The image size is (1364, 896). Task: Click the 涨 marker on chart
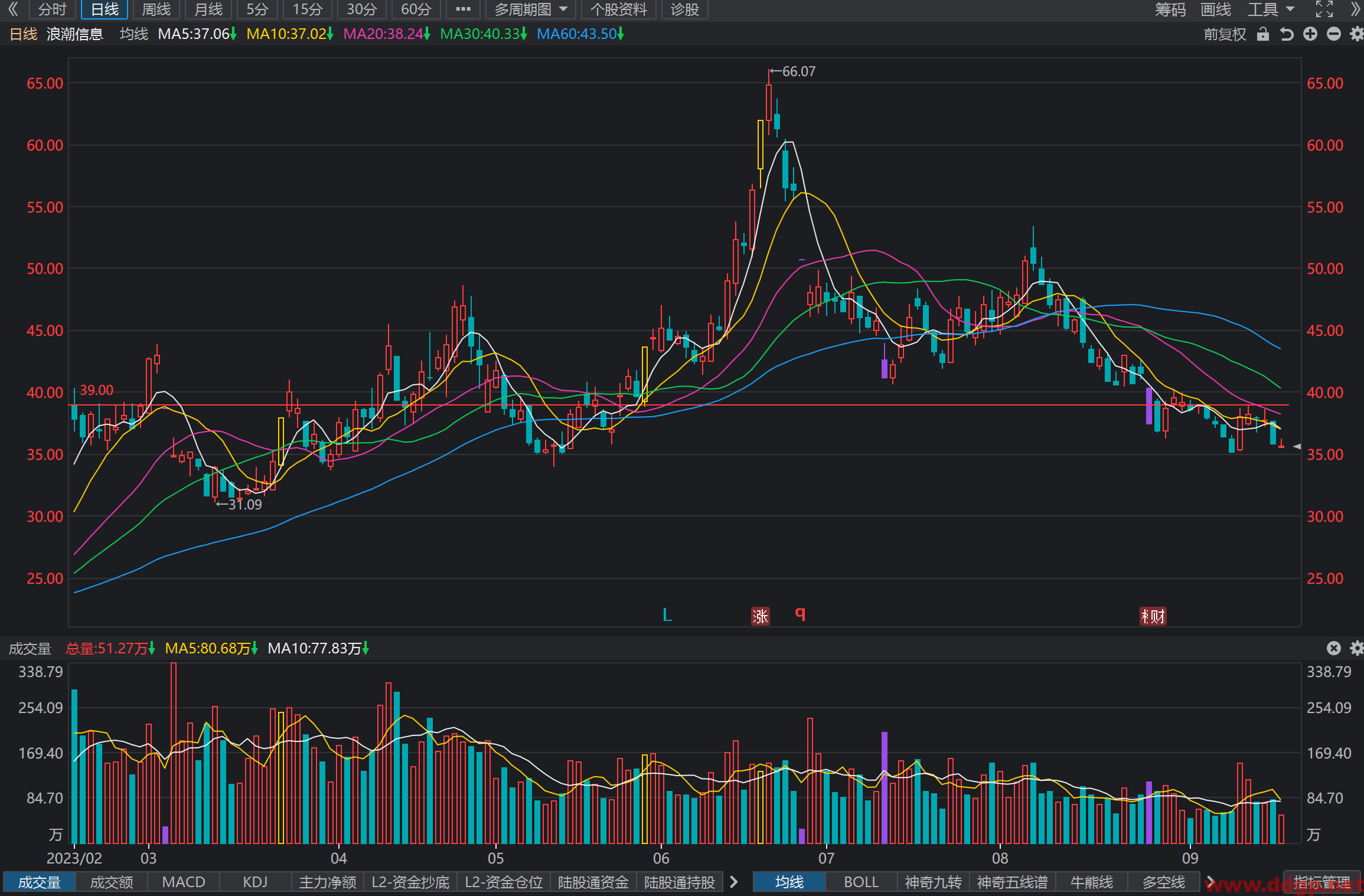click(x=760, y=616)
